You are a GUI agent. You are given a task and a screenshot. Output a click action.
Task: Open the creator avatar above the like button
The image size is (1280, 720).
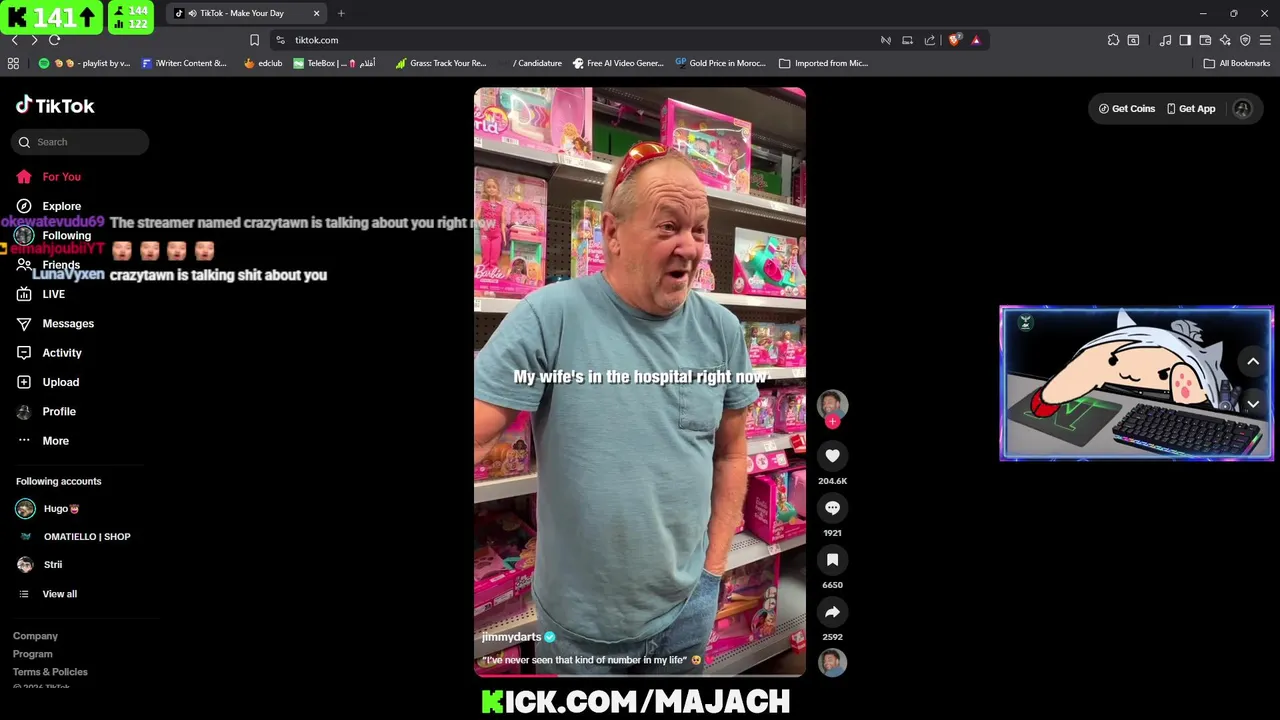[x=832, y=404]
